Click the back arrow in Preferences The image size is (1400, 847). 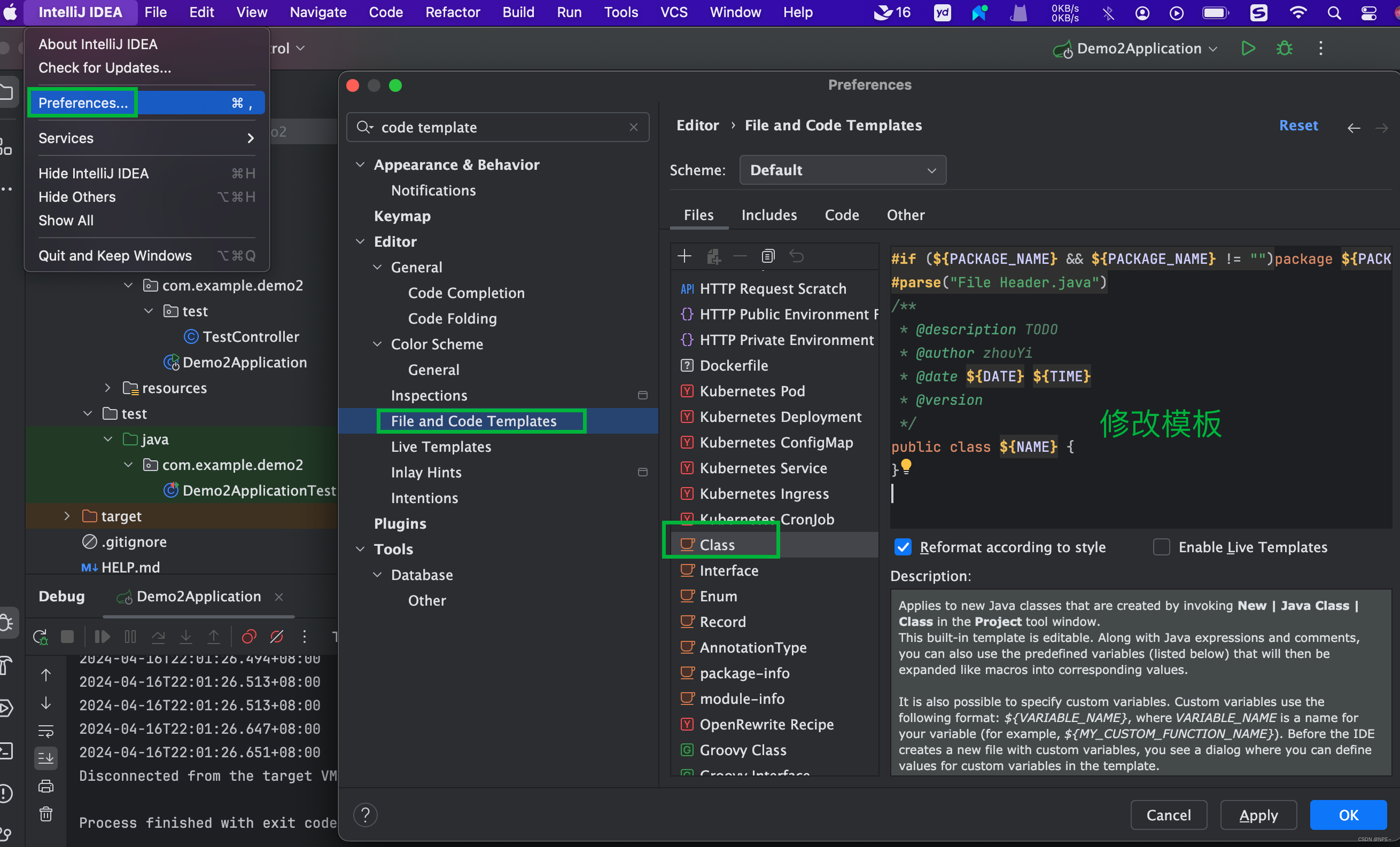pyautogui.click(x=1354, y=128)
